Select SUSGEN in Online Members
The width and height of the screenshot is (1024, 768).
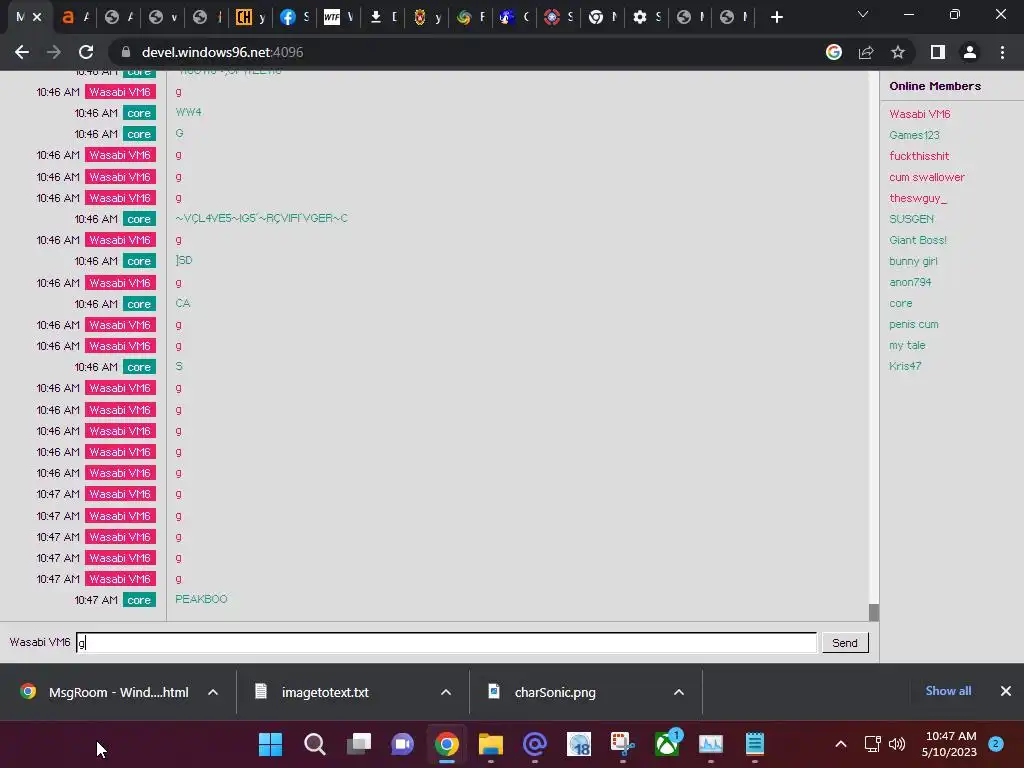(912, 219)
